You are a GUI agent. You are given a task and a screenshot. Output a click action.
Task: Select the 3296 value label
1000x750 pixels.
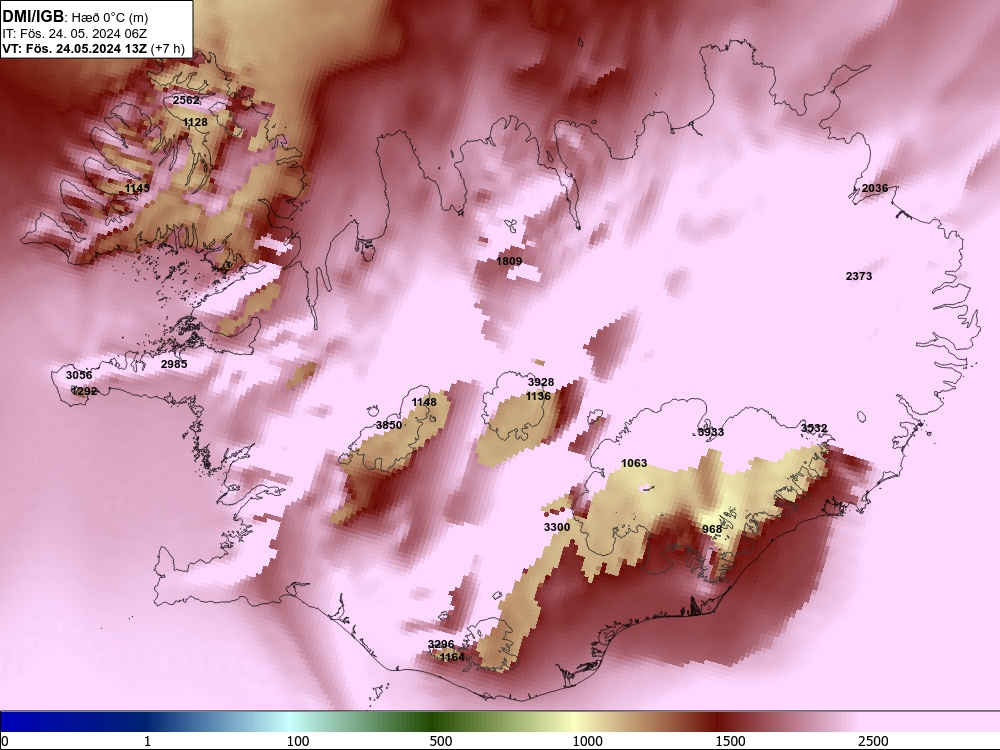(441, 644)
